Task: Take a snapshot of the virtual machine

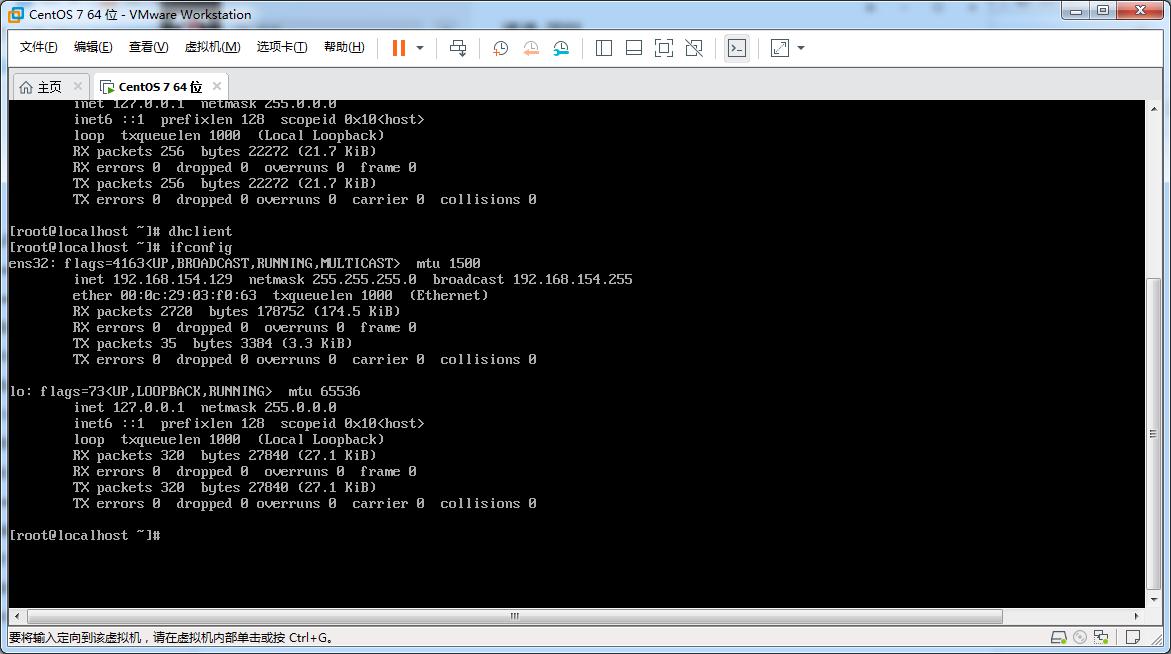Action: click(500, 47)
